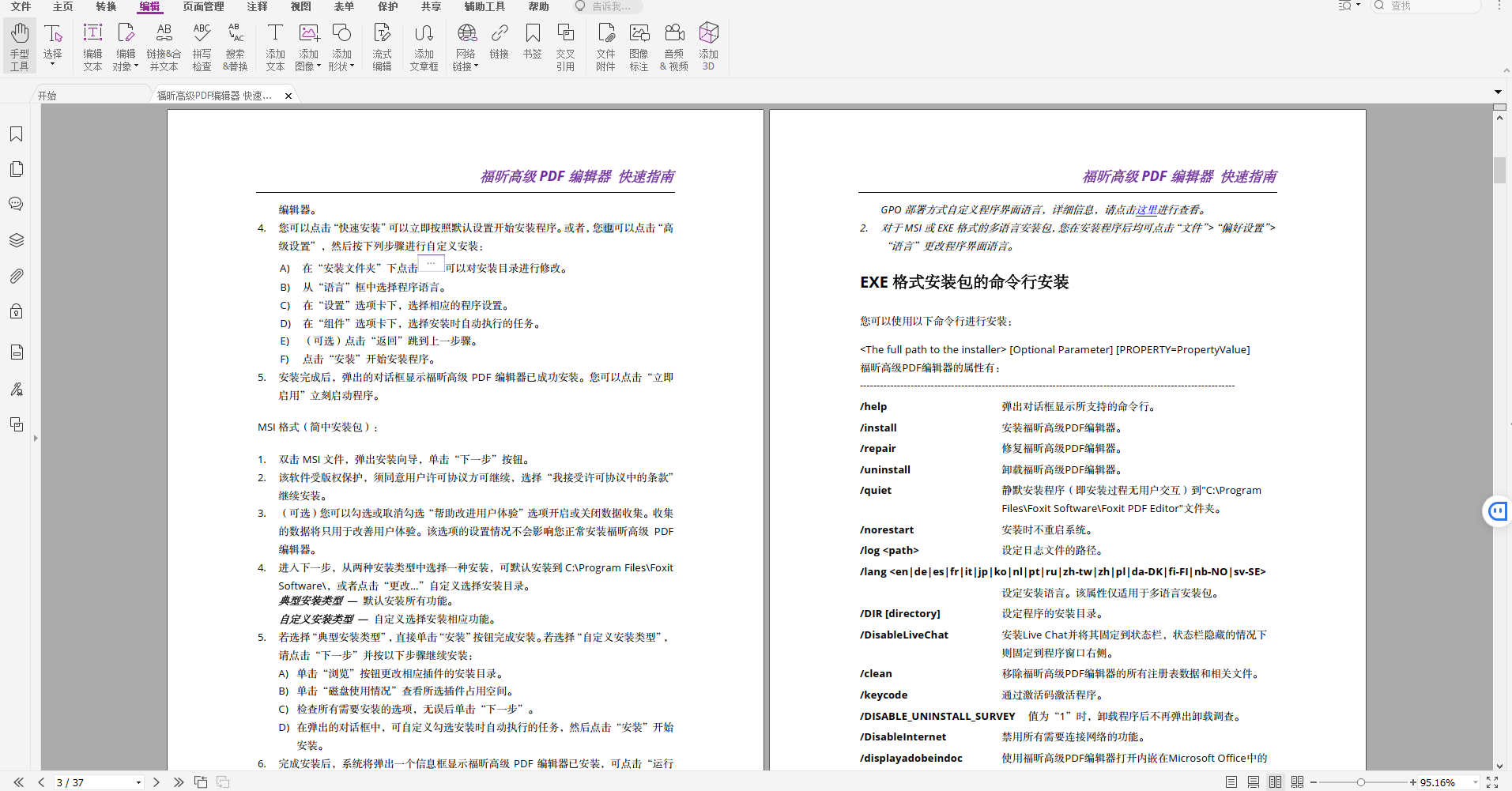The image size is (1512, 791).
Task: Run Spell Check (拼写检查)
Action: [x=202, y=47]
